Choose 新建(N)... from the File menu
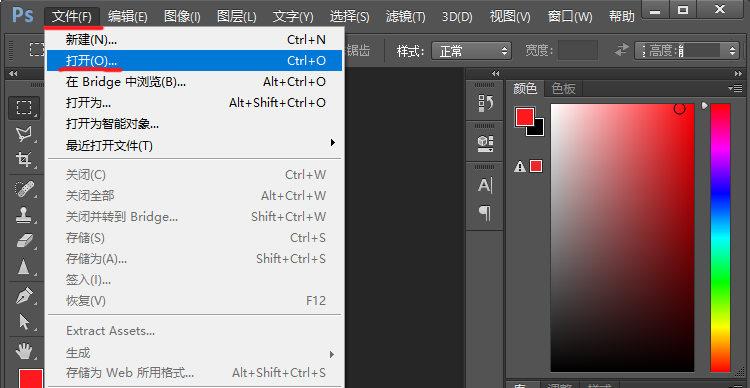750x388 pixels. pos(194,39)
